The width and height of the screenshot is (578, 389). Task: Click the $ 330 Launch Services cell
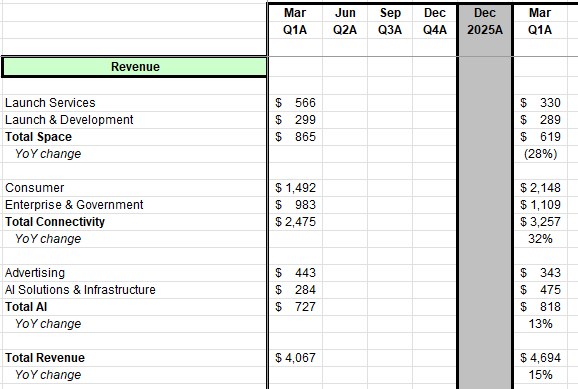point(540,103)
